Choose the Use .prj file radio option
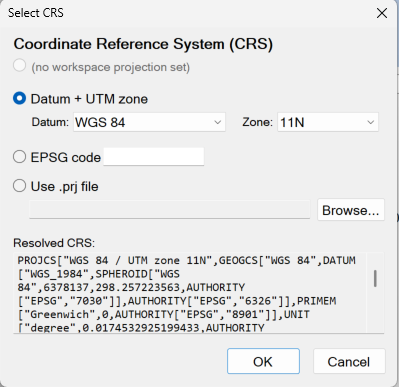This screenshot has width=399, height=387. [x=19, y=186]
